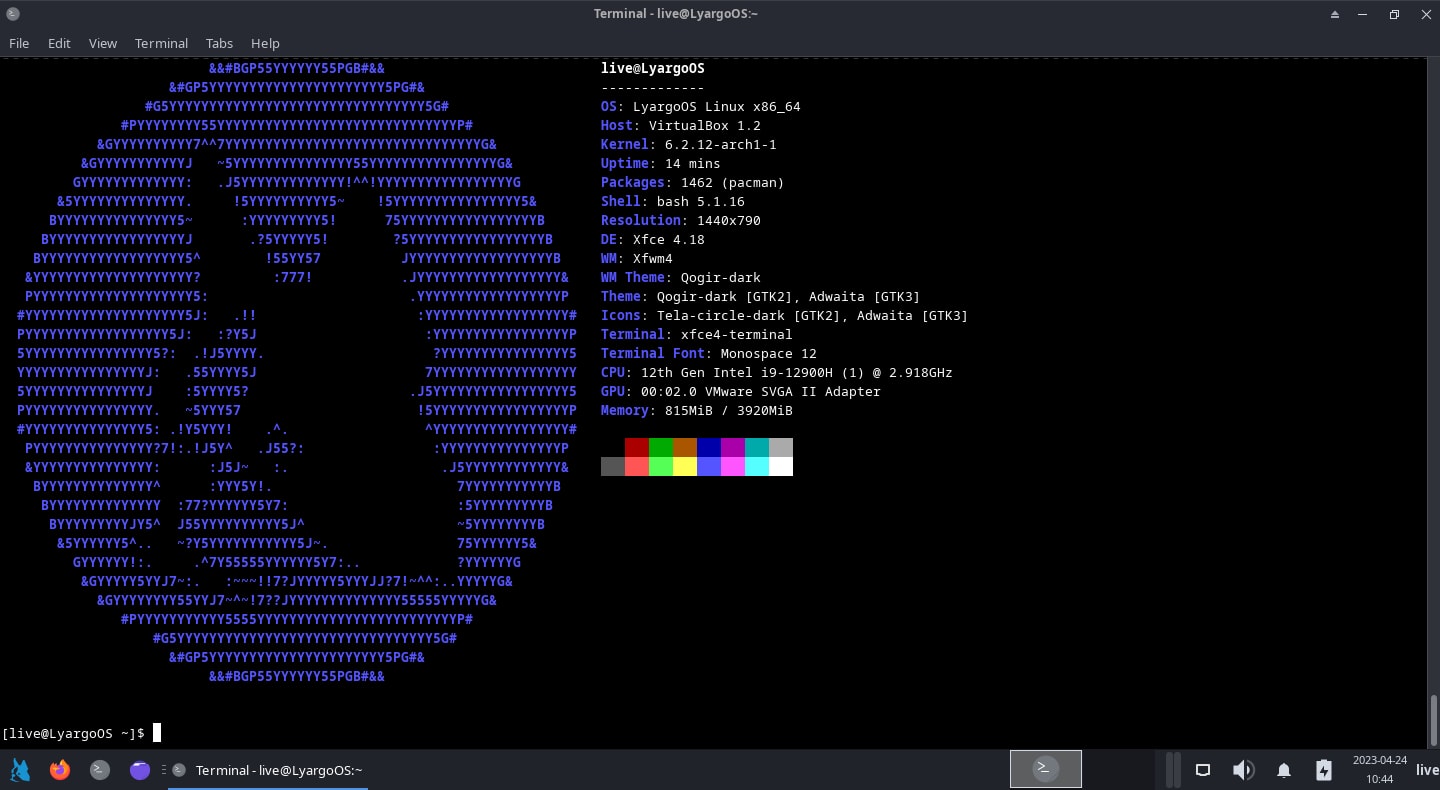Click the Packages line '1462 (pacman)'
This screenshot has height=790, width=1440.
(693, 182)
